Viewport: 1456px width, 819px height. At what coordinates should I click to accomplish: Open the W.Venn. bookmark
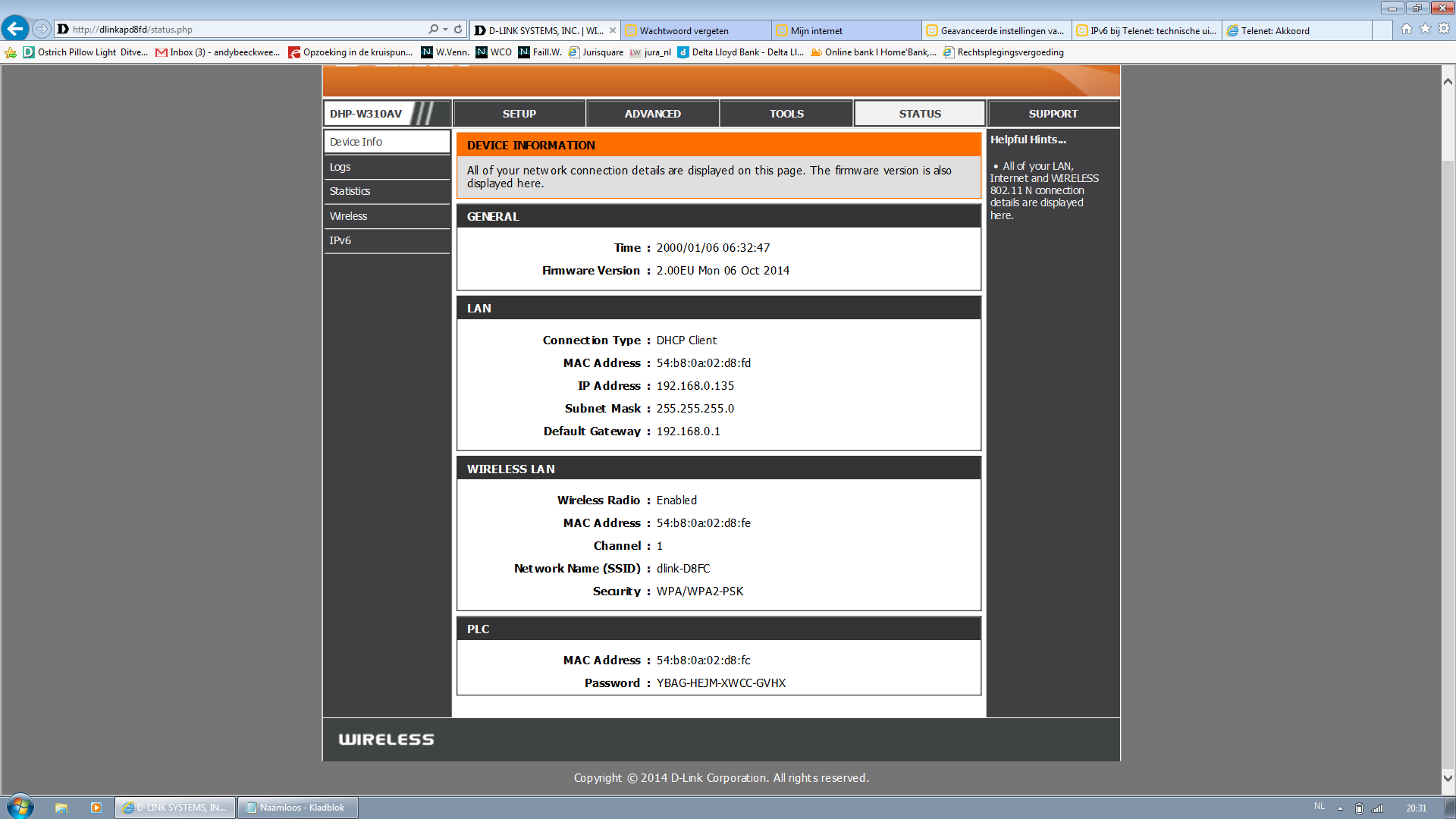(x=445, y=52)
